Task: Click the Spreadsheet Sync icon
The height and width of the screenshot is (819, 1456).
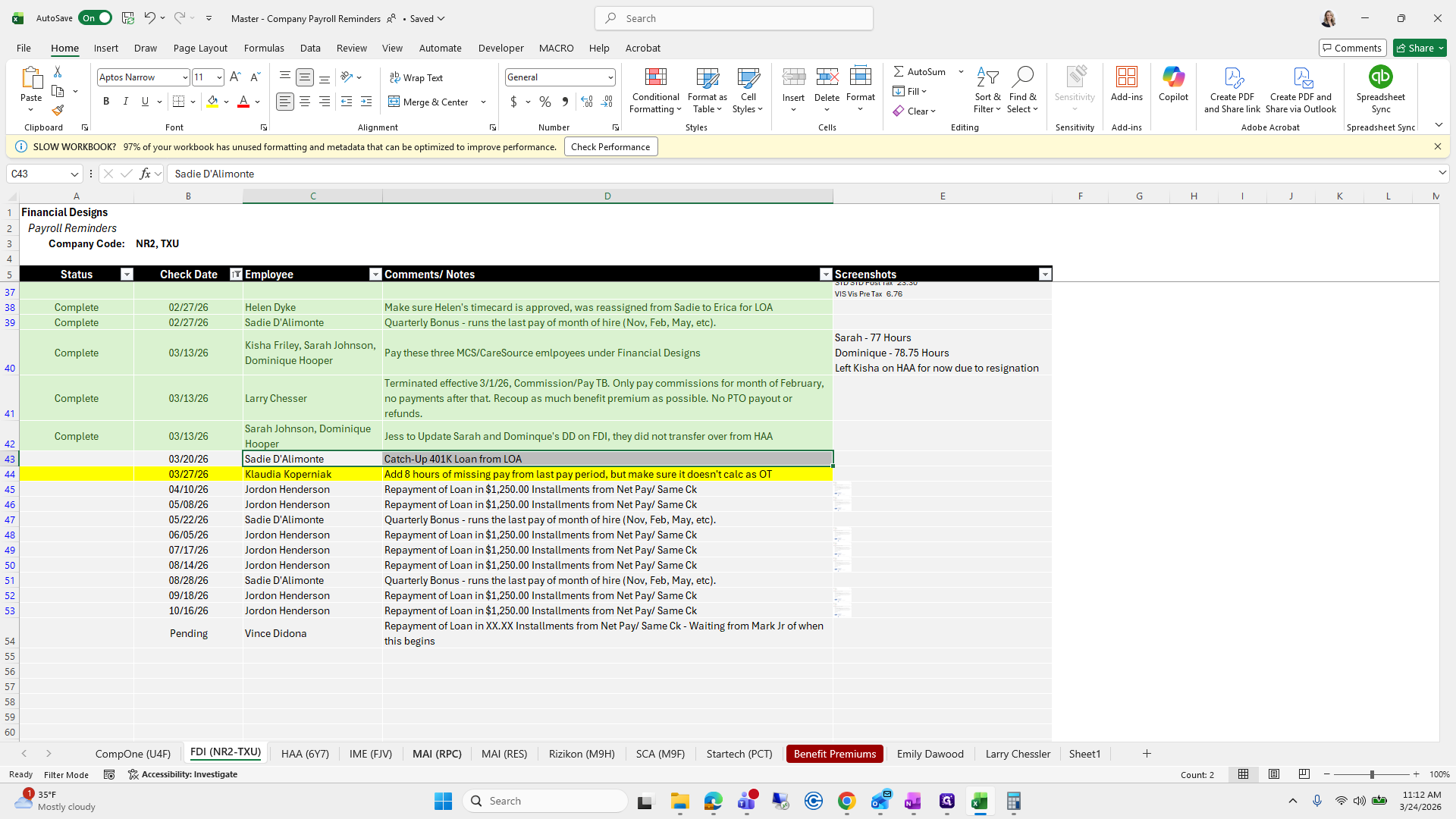Action: [x=1380, y=78]
